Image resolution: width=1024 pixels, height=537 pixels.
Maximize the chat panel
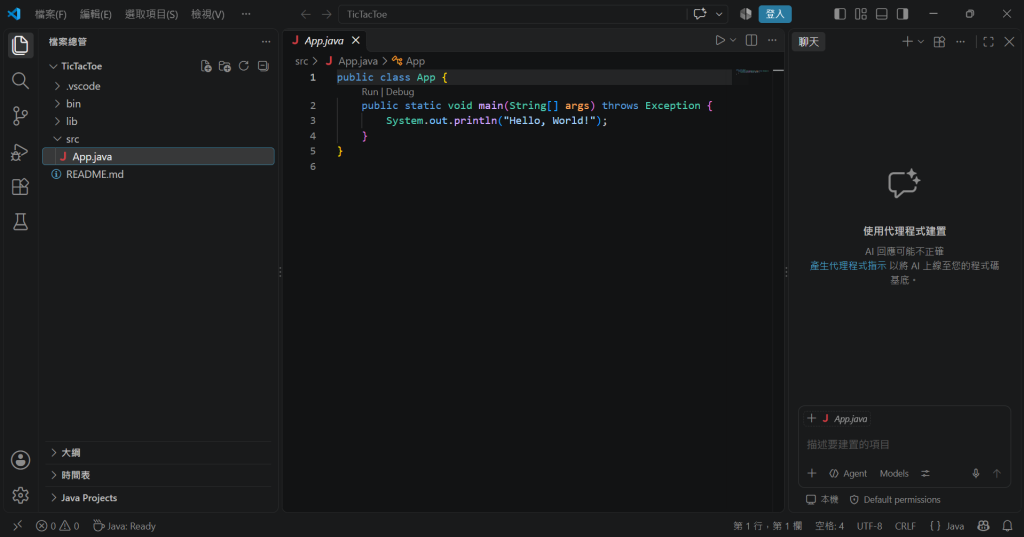tap(988, 42)
